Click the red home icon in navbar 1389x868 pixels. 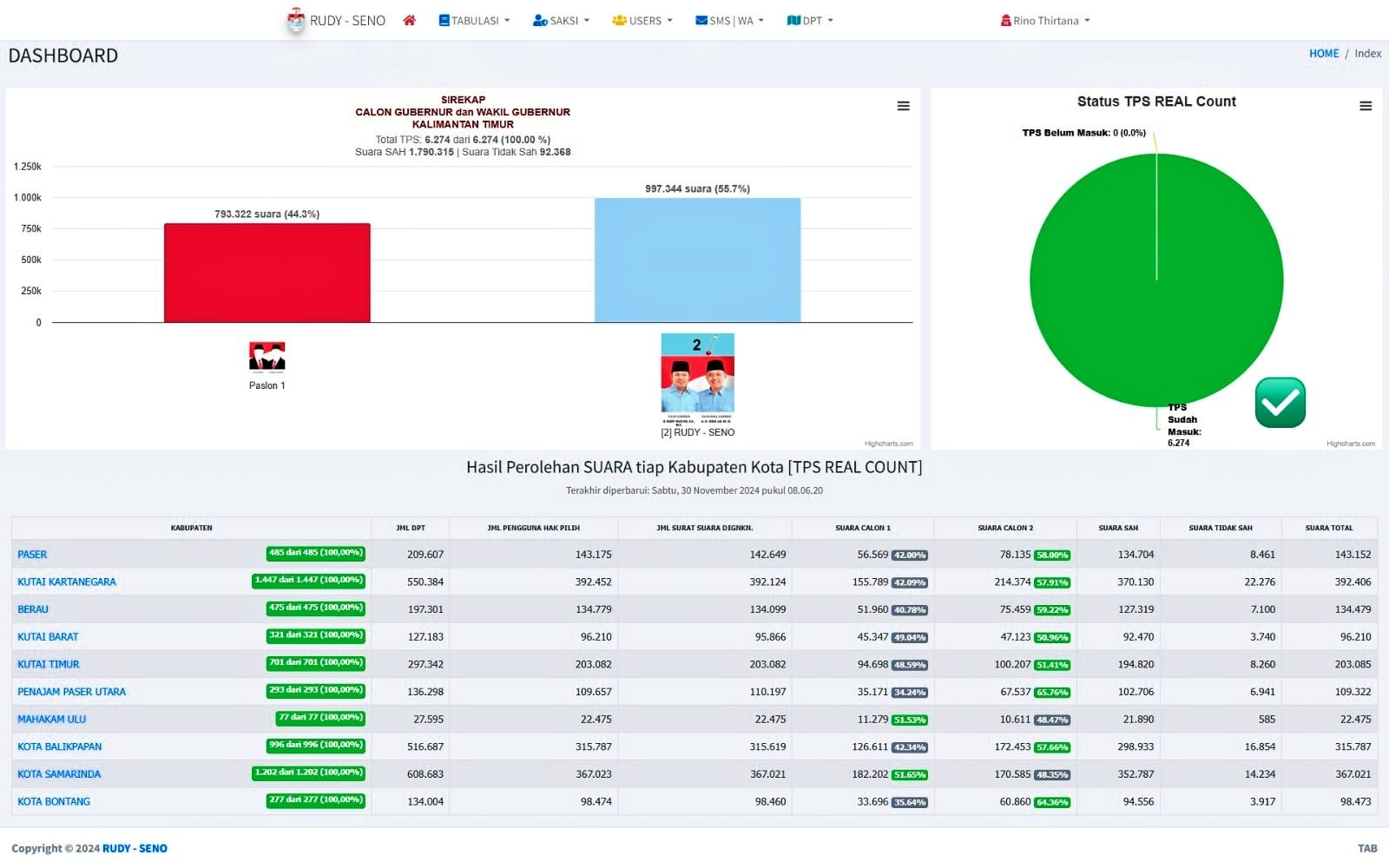pos(409,20)
